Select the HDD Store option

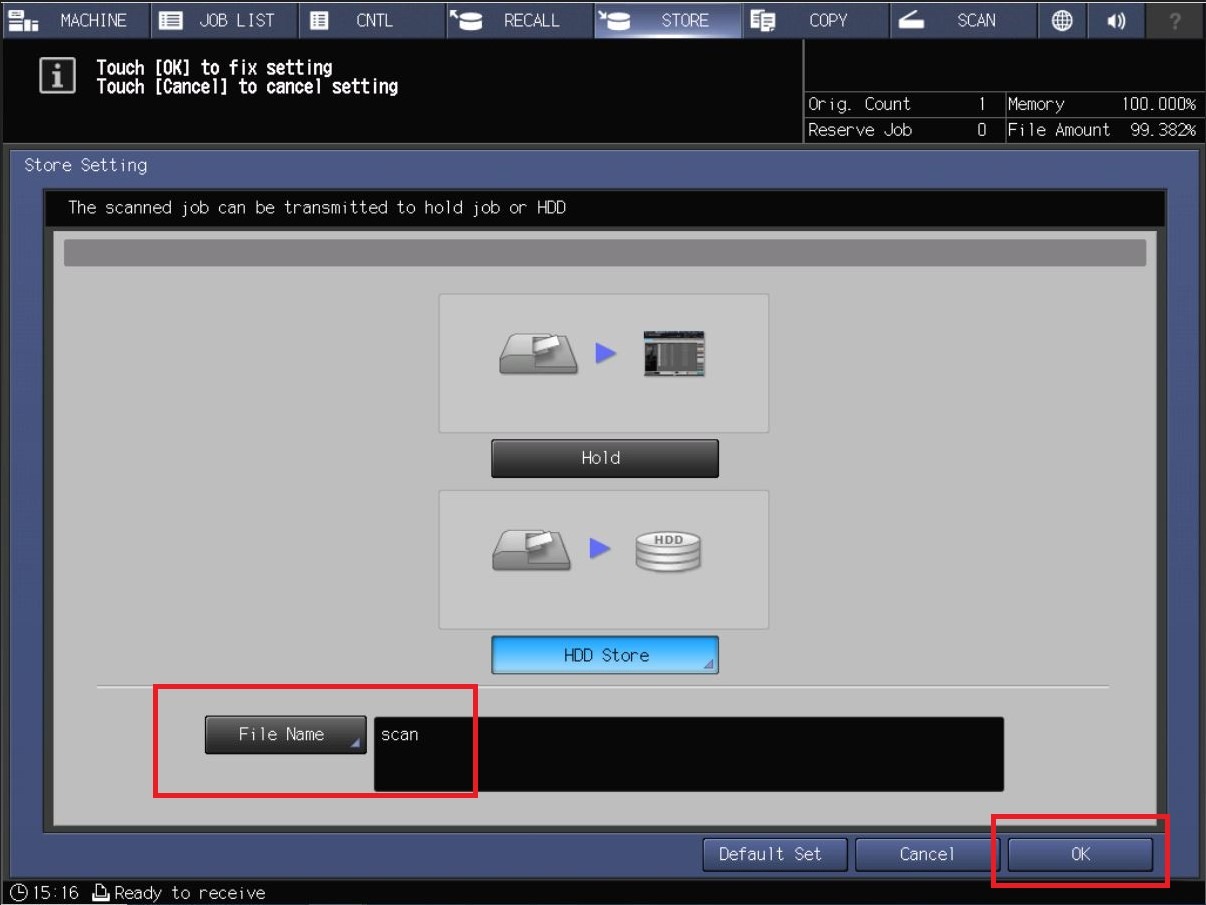coord(604,655)
